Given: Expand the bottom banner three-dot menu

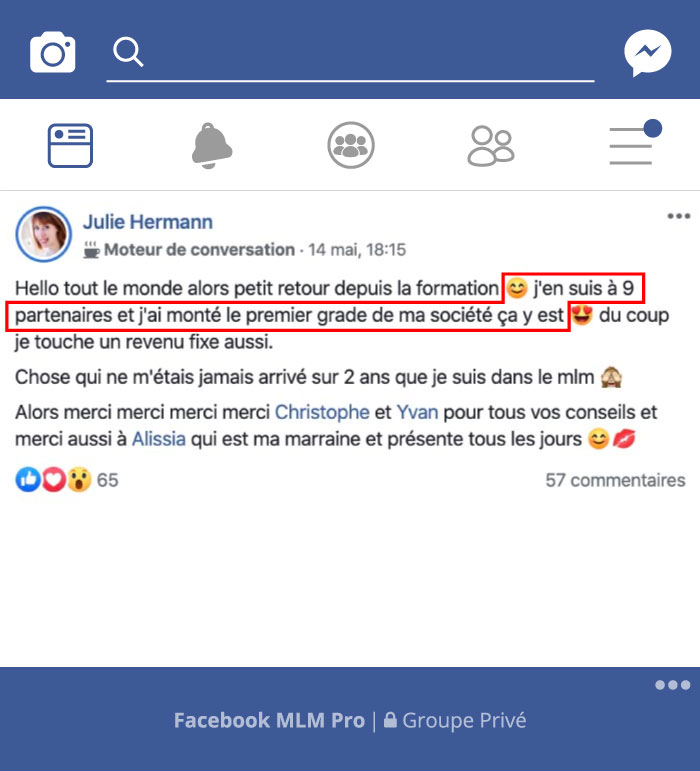Looking at the screenshot, I should point(672,685).
